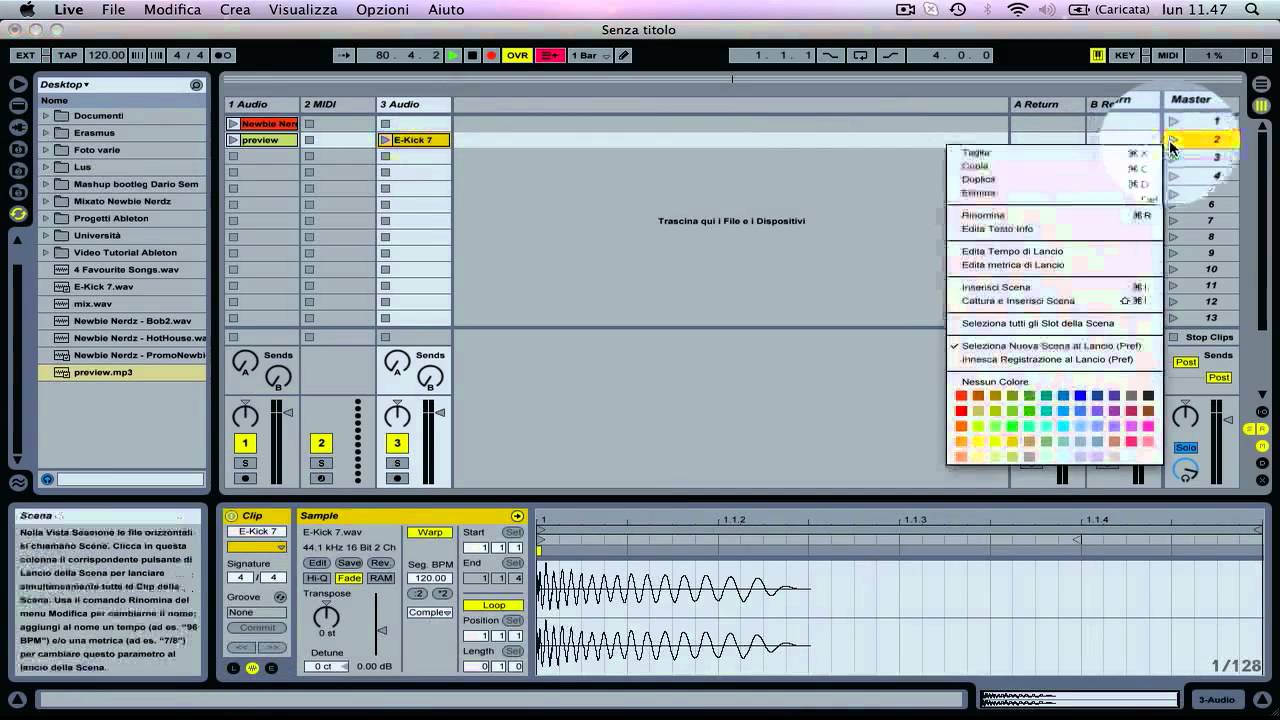Click the sample Edit button

coord(317,563)
